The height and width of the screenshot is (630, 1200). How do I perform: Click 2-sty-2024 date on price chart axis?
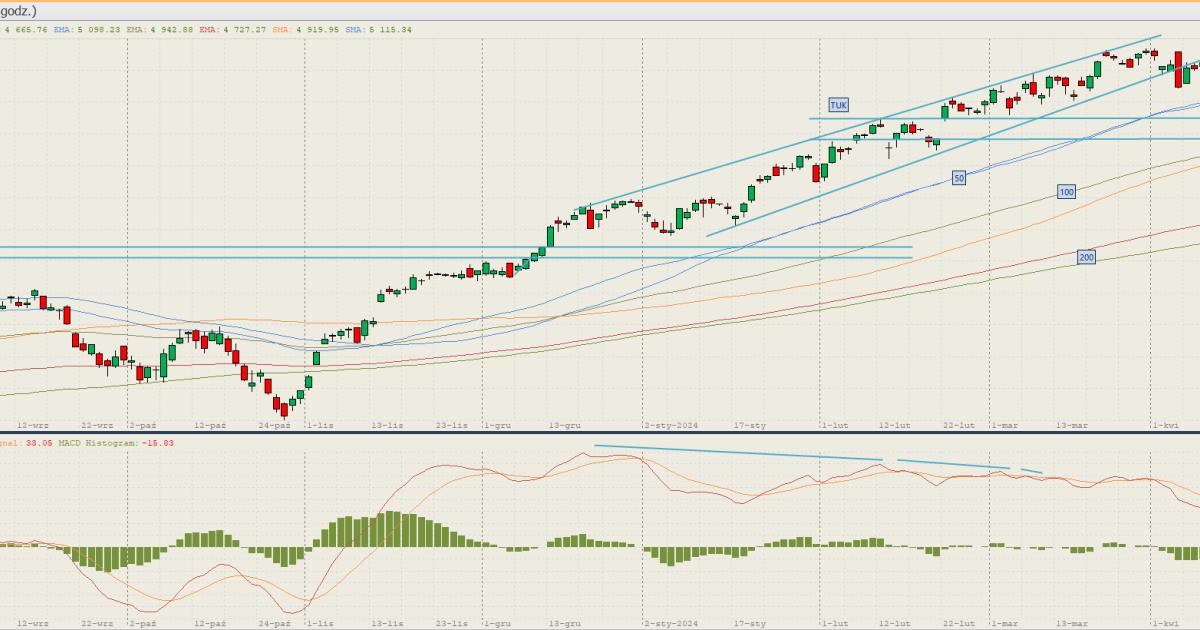tap(670, 425)
